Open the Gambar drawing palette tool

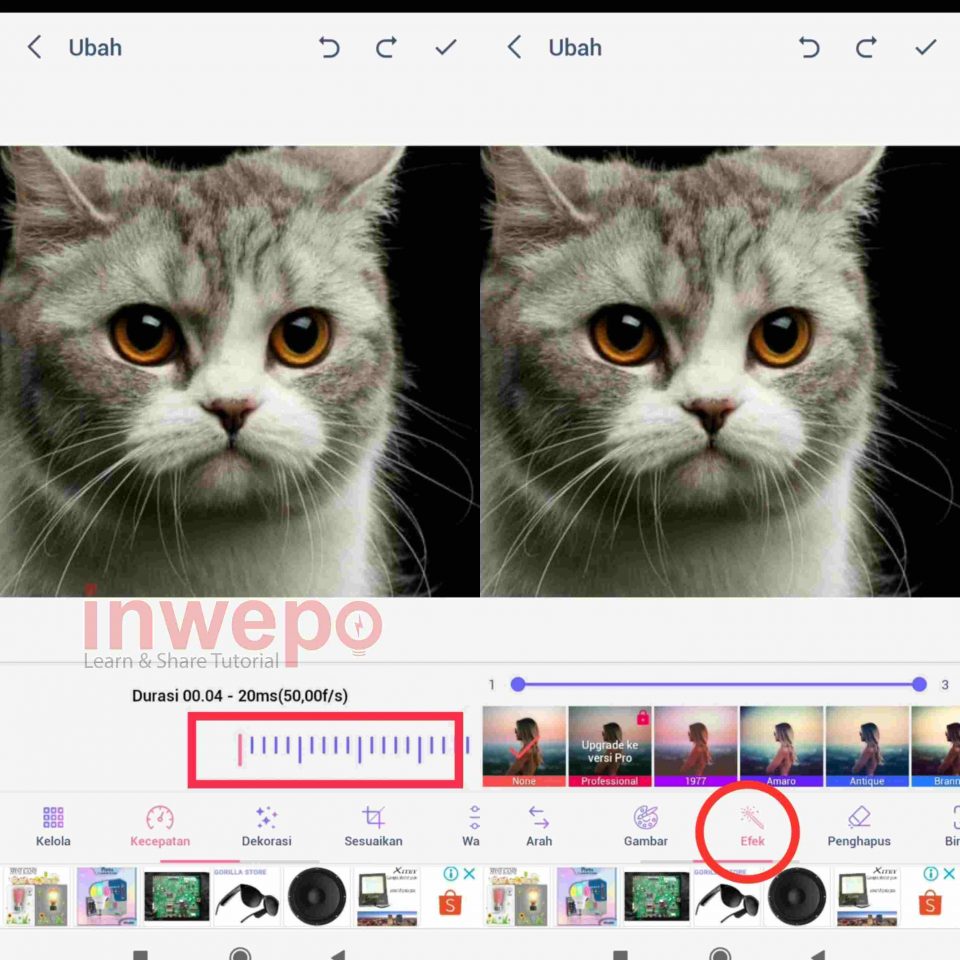[645, 828]
